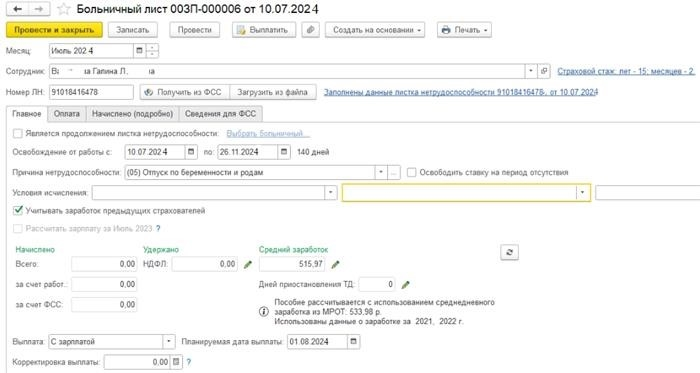Click the paperclip attachments icon
This screenshot has height=373, width=700.
pyautogui.click(x=311, y=30)
